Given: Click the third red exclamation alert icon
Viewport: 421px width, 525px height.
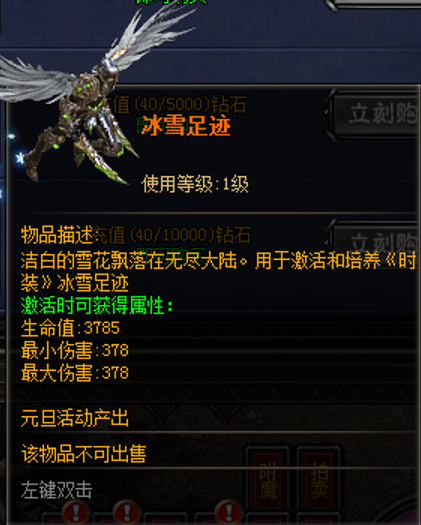Looking at the screenshot, I should click(x=229, y=512).
